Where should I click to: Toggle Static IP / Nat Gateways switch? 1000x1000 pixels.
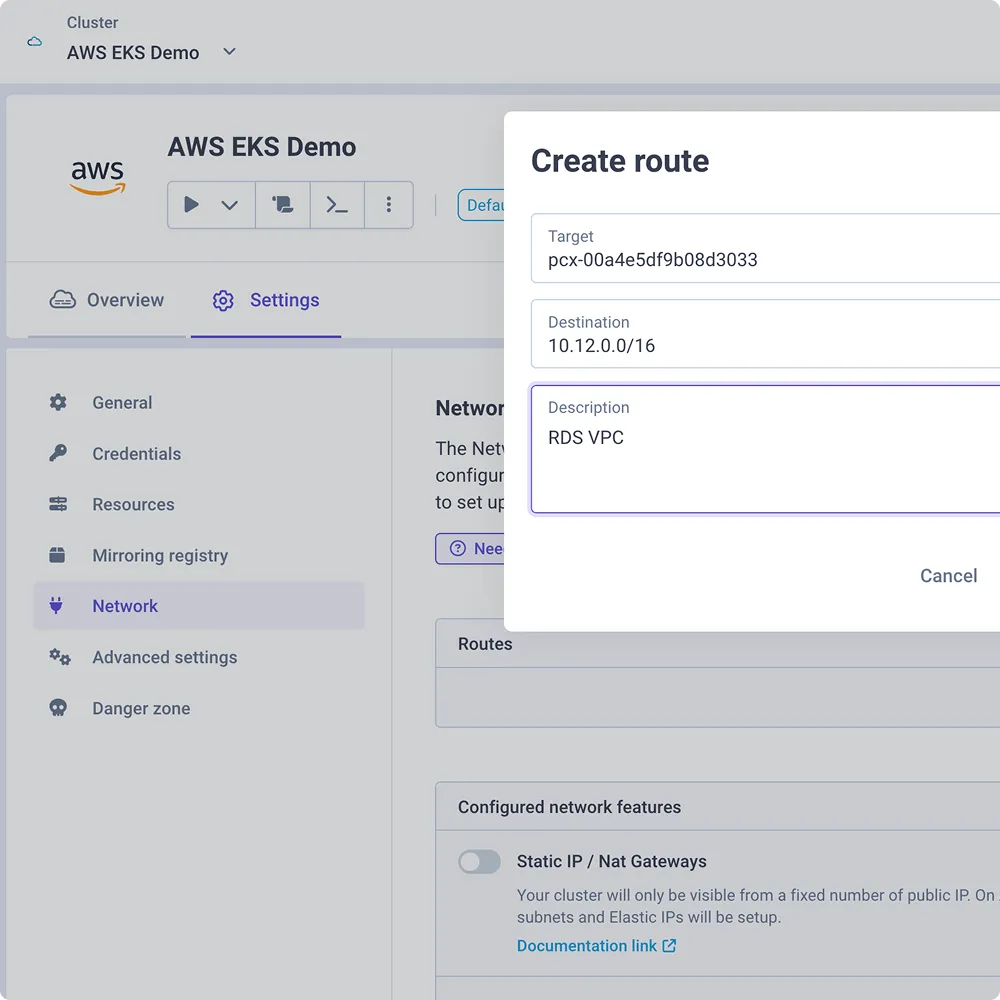(x=480, y=862)
